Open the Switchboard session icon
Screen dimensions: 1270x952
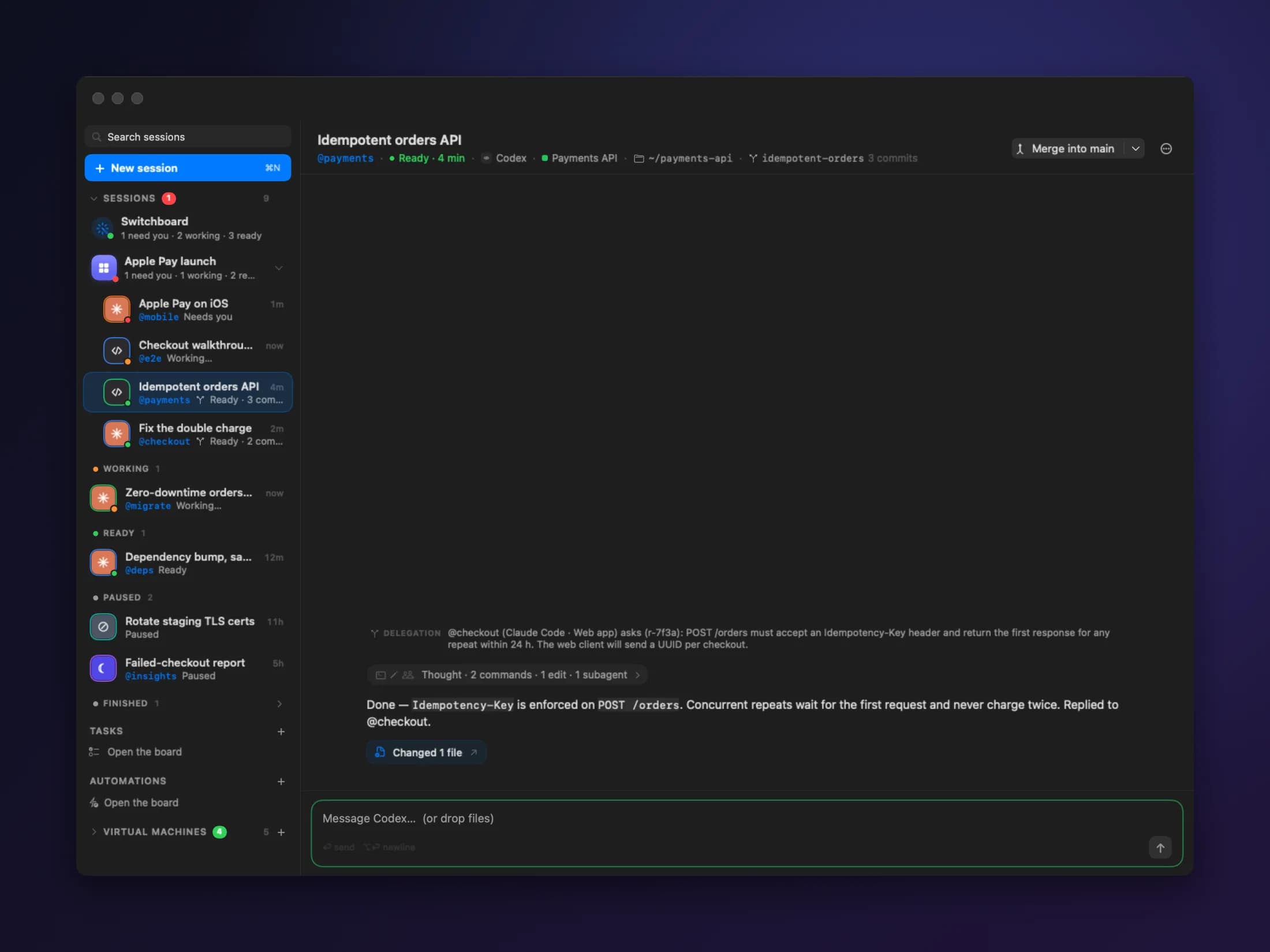coord(103,229)
